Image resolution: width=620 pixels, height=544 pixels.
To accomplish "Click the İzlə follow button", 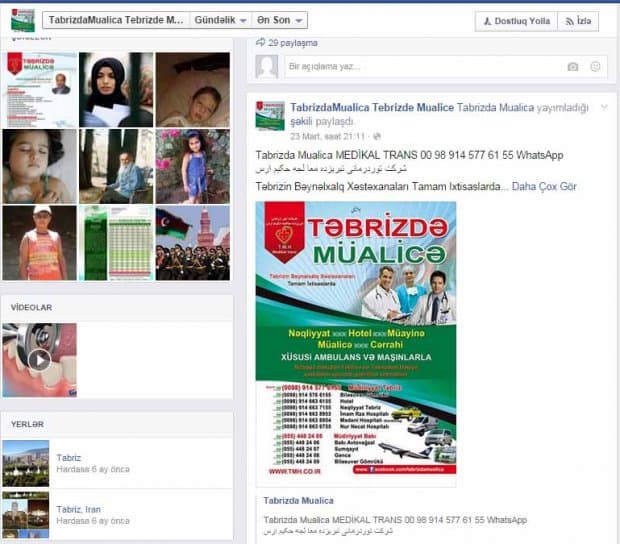I will [578, 21].
